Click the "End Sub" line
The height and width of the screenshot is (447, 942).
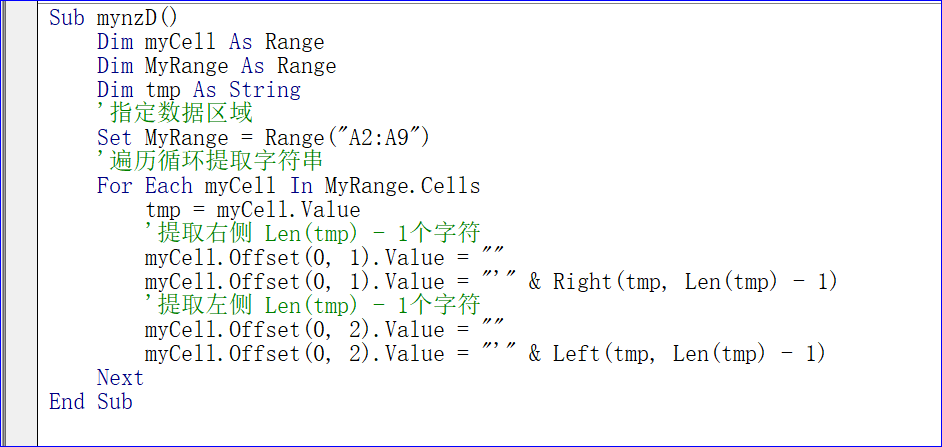(x=90, y=401)
